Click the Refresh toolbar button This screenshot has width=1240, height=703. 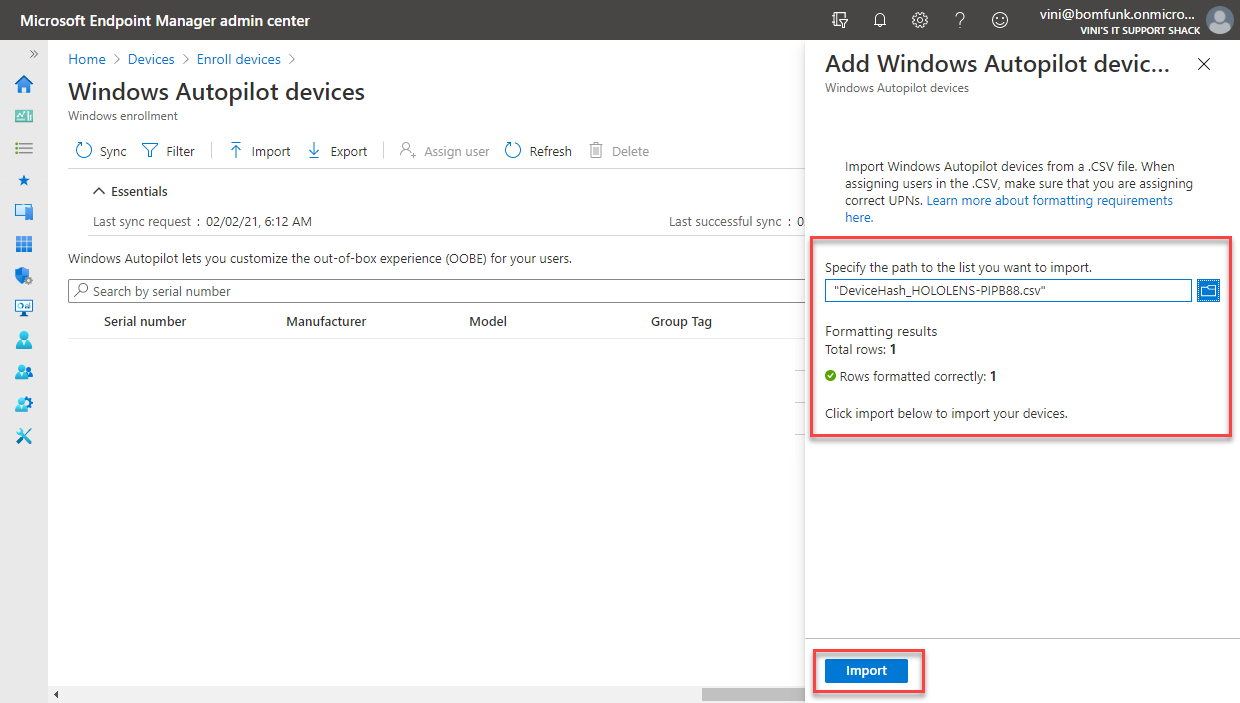point(538,151)
